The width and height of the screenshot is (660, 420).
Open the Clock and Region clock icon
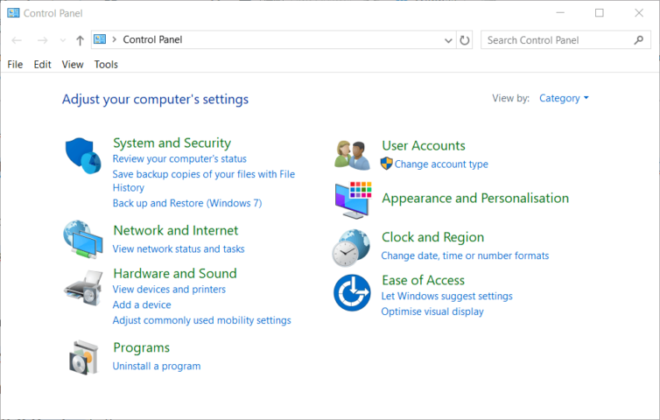point(352,248)
